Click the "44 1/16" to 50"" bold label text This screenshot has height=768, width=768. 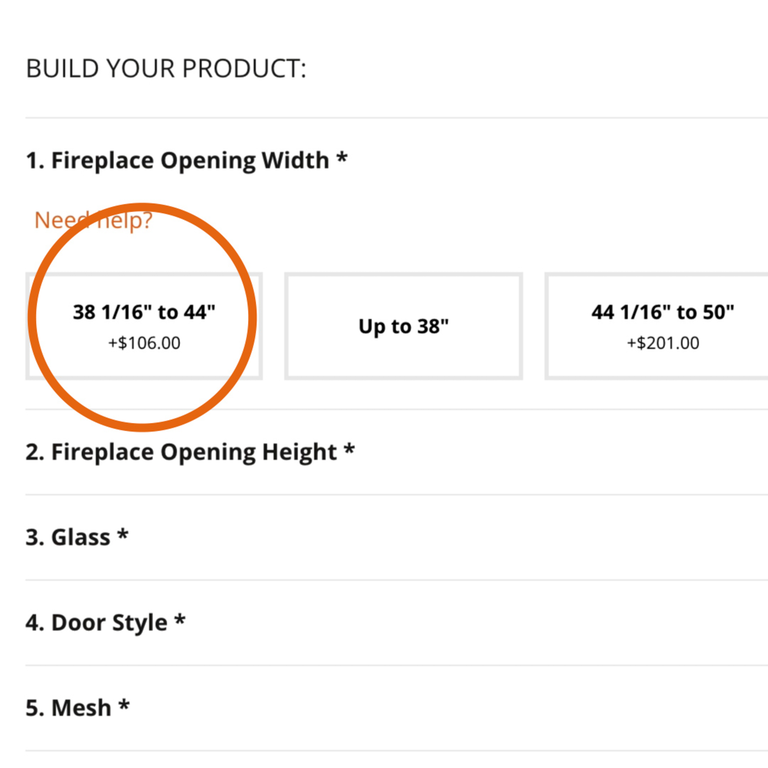click(x=663, y=312)
